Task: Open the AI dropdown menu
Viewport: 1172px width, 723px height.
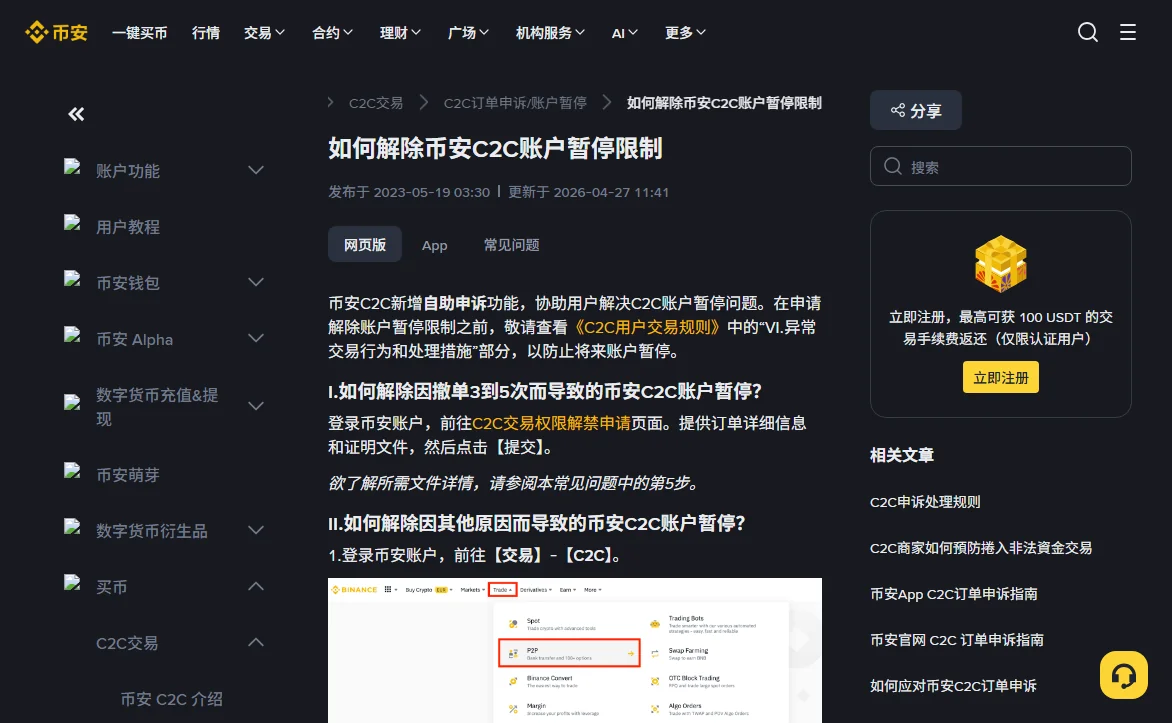Action: [x=625, y=33]
